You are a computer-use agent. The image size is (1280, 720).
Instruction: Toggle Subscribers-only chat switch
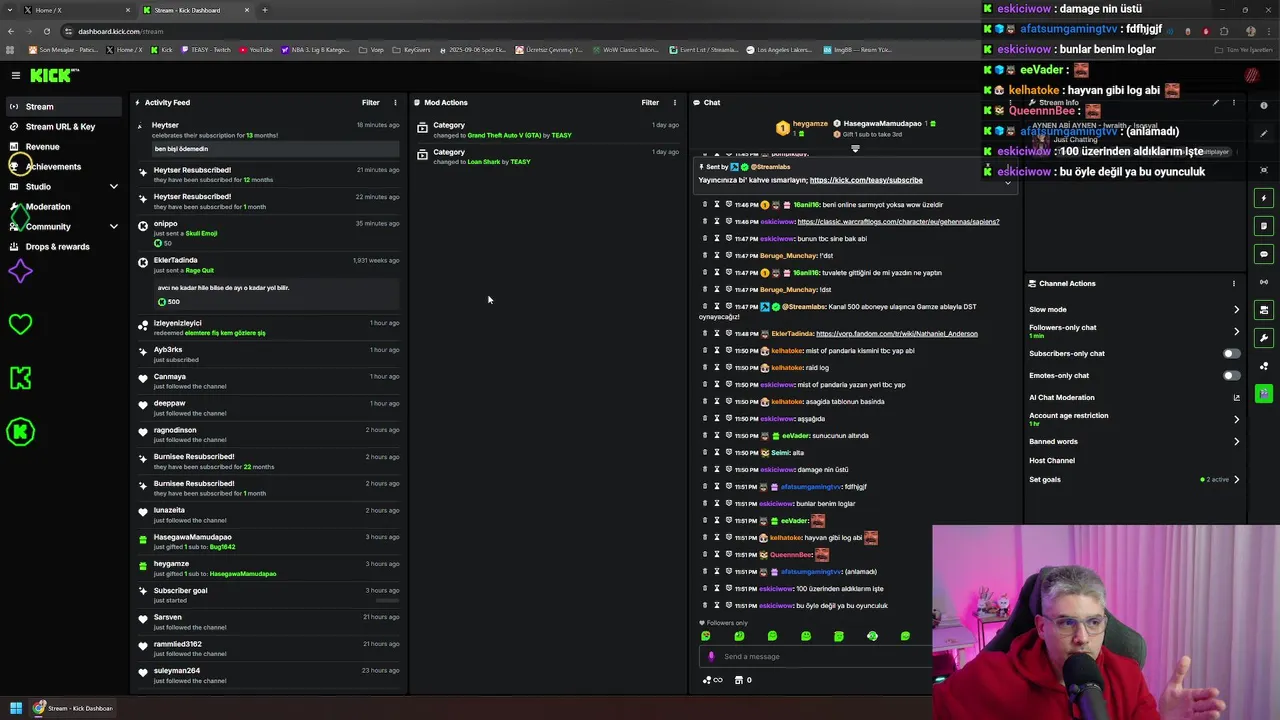[1231, 353]
